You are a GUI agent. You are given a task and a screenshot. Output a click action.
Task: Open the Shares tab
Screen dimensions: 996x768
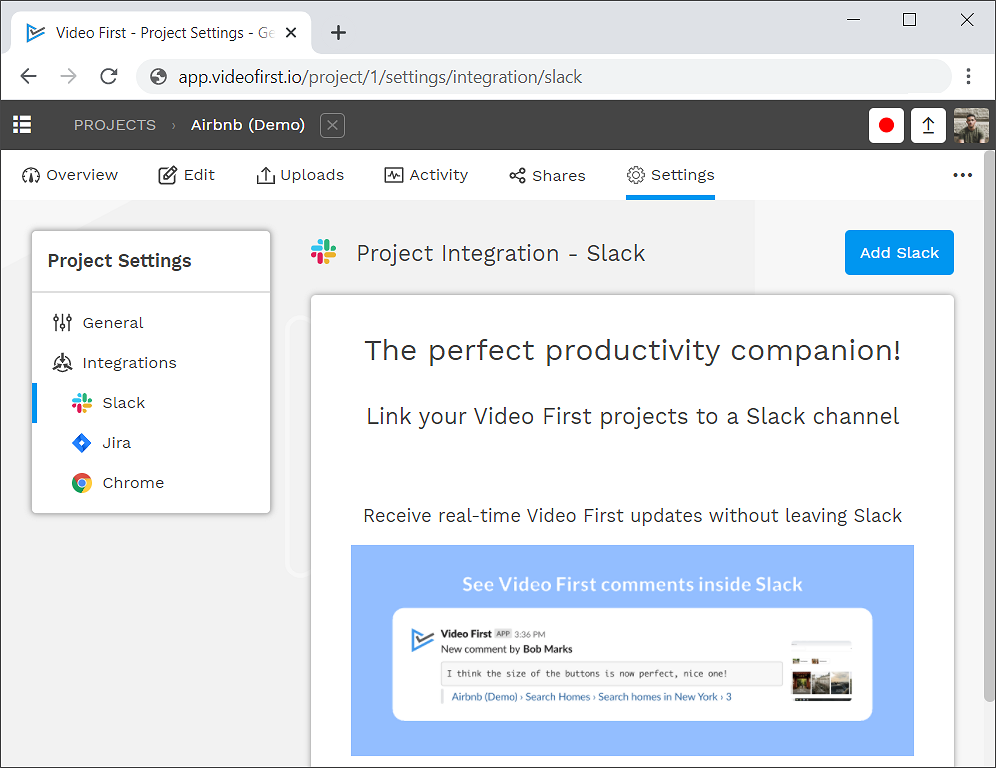click(x=547, y=175)
